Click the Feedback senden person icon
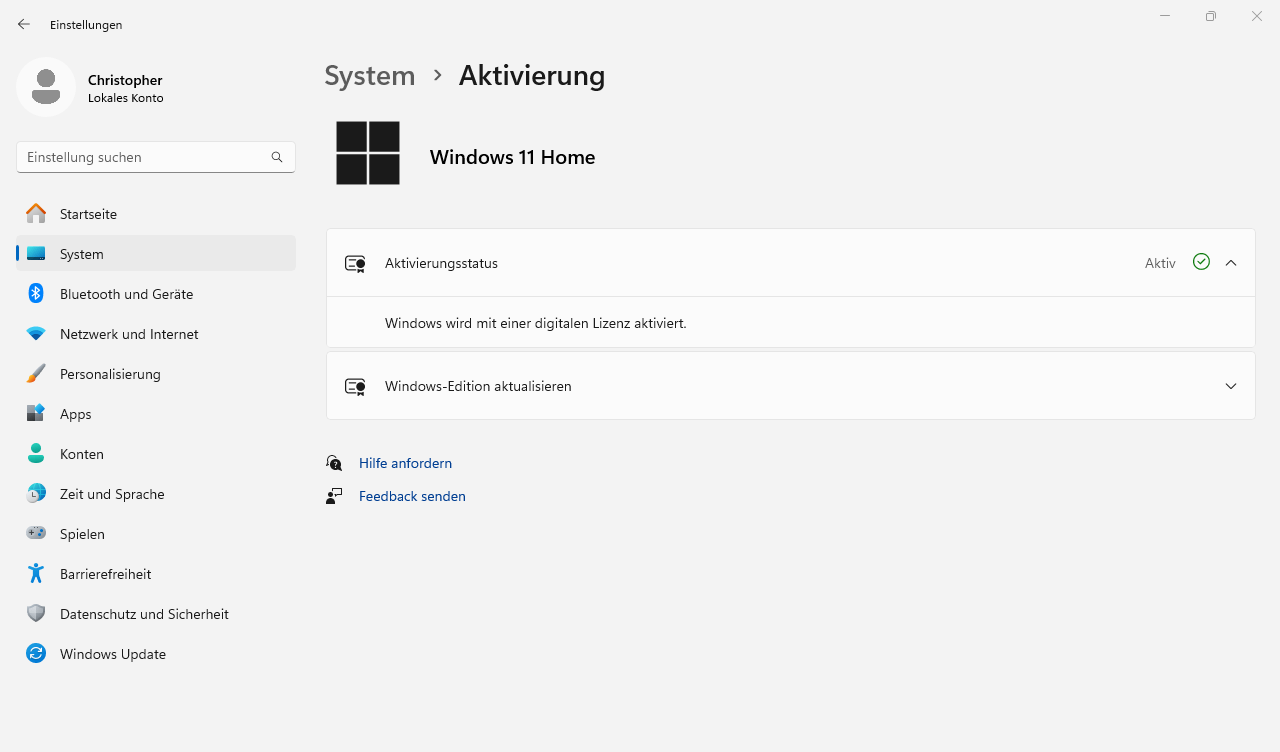Image resolution: width=1280 pixels, height=752 pixels. (334, 496)
